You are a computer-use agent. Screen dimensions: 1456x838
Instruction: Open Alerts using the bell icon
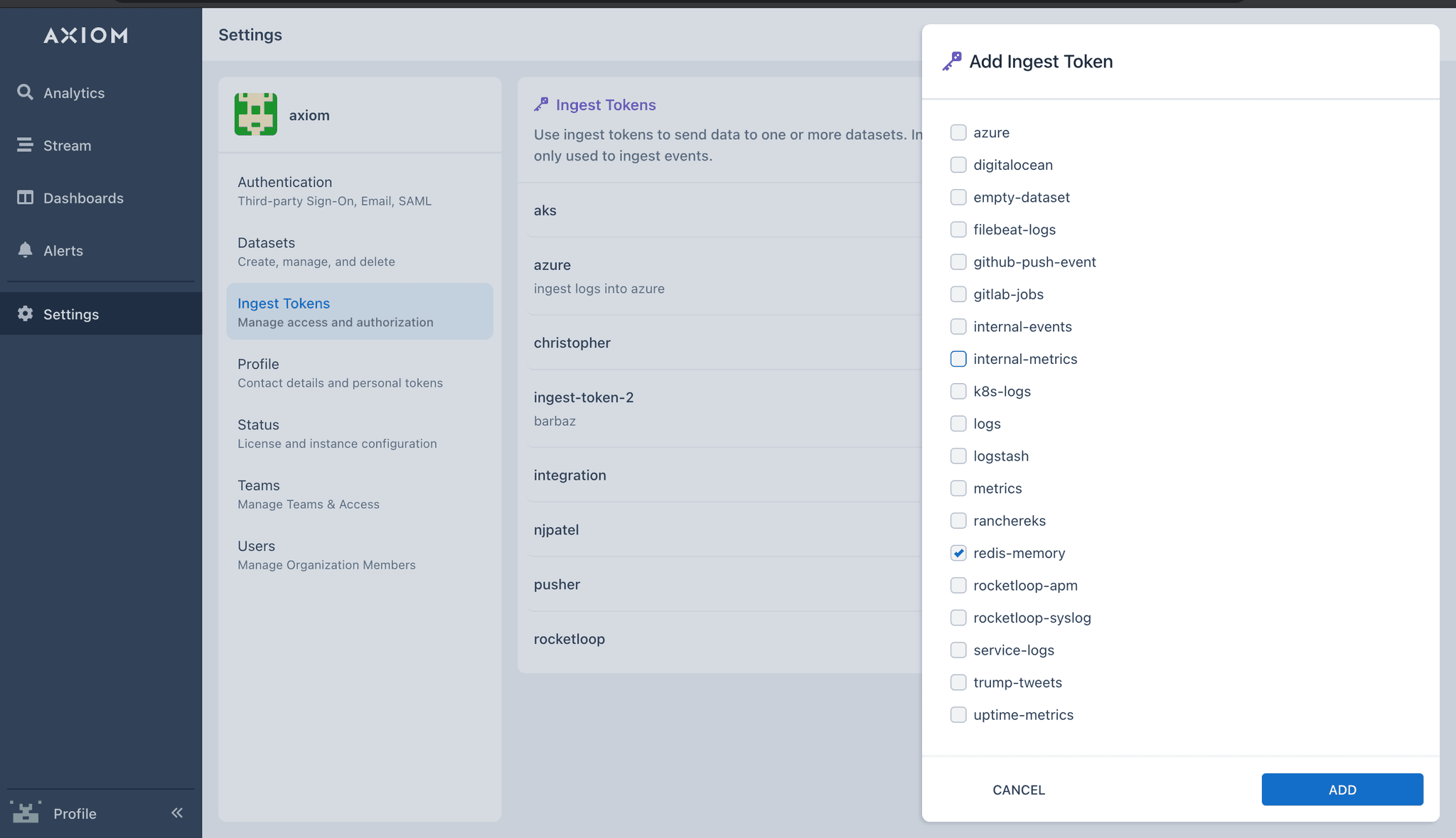[25, 250]
